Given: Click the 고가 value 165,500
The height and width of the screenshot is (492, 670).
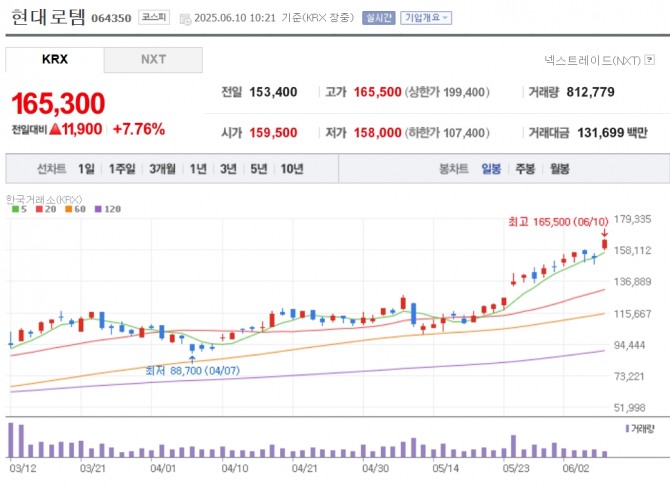Looking at the screenshot, I should click(x=378, y=92).
